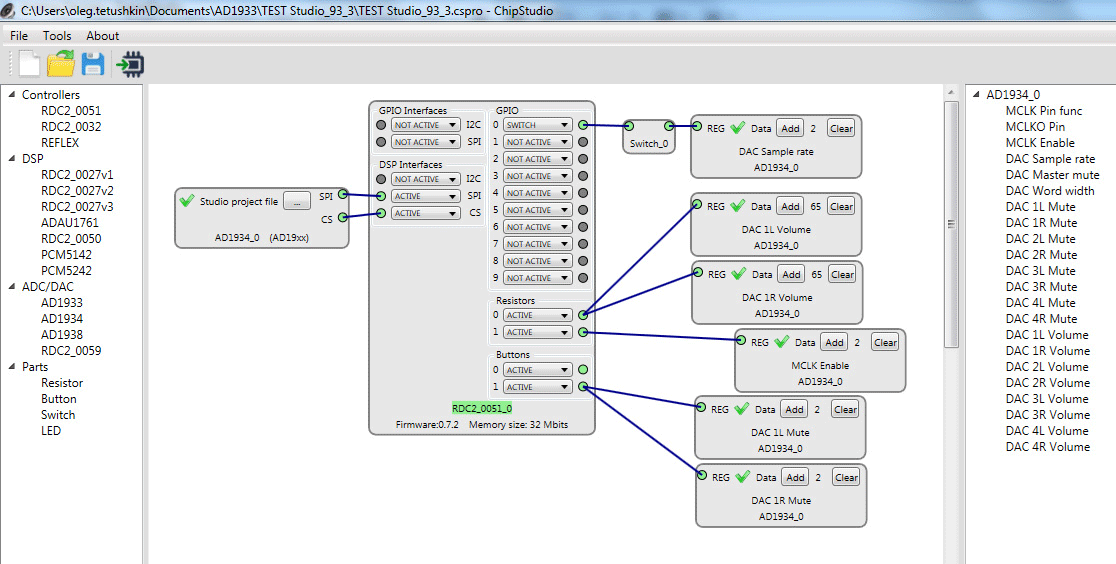Screen dimensions: 1116x564
Task: Click the green checkmark on MCLK Enable block
Action: pyautogui.click(x=781, y=342)
